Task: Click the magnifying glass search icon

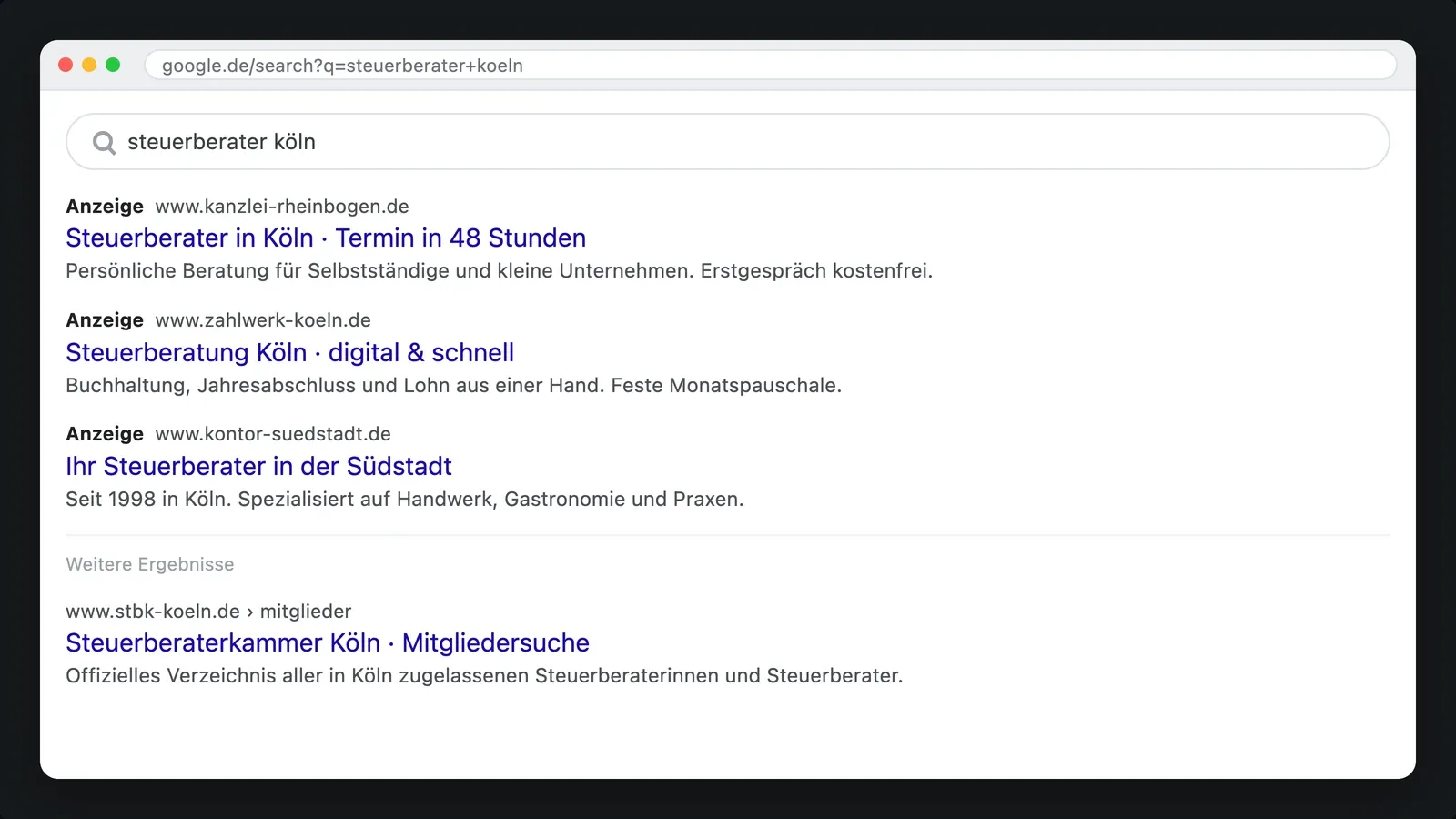Action: [105, 143]
